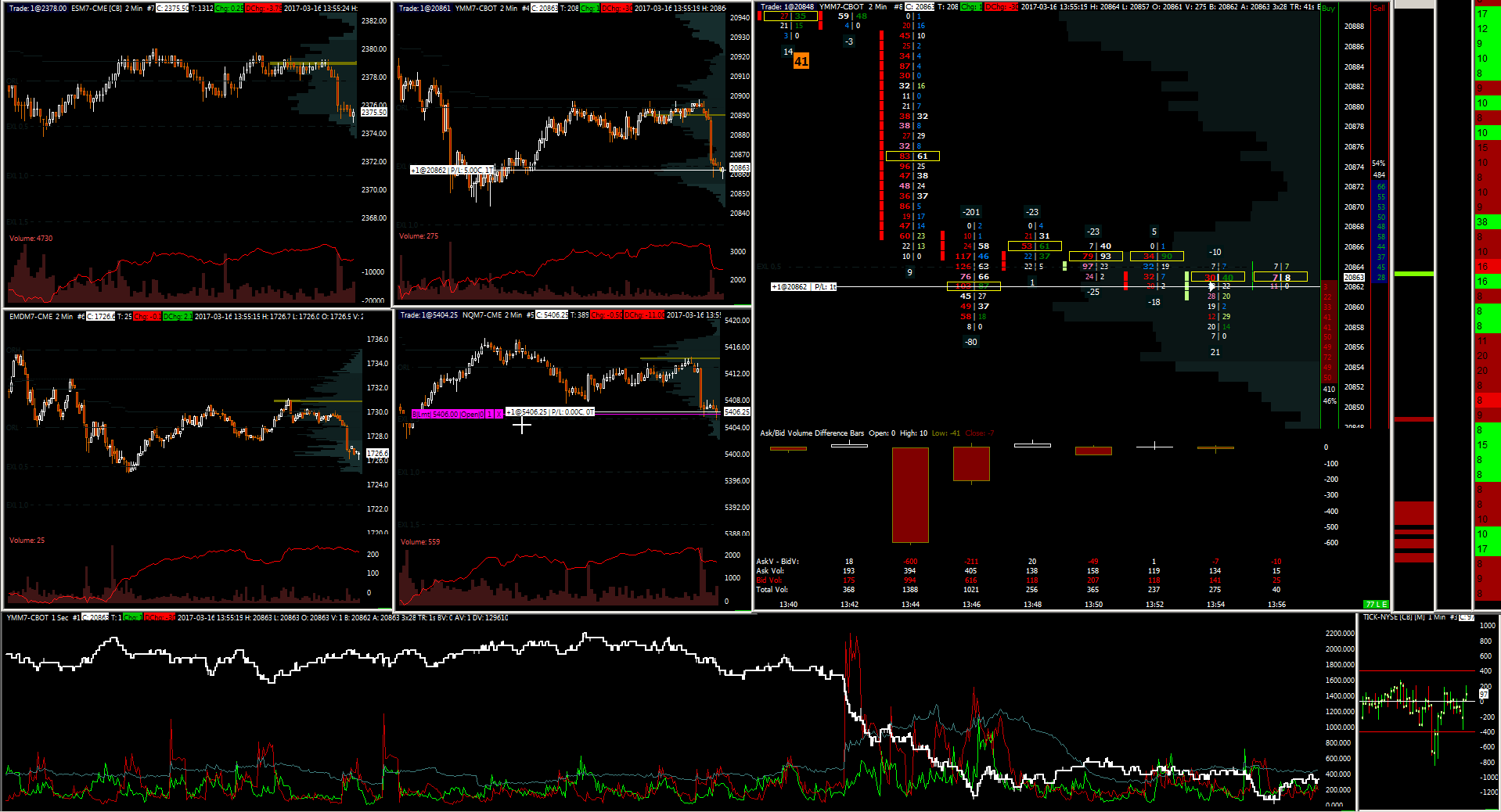Click the yellow volume profile POC line on the ES chart
The width and height of the screenshot is (1501, 812).
(x=311, y=63)
